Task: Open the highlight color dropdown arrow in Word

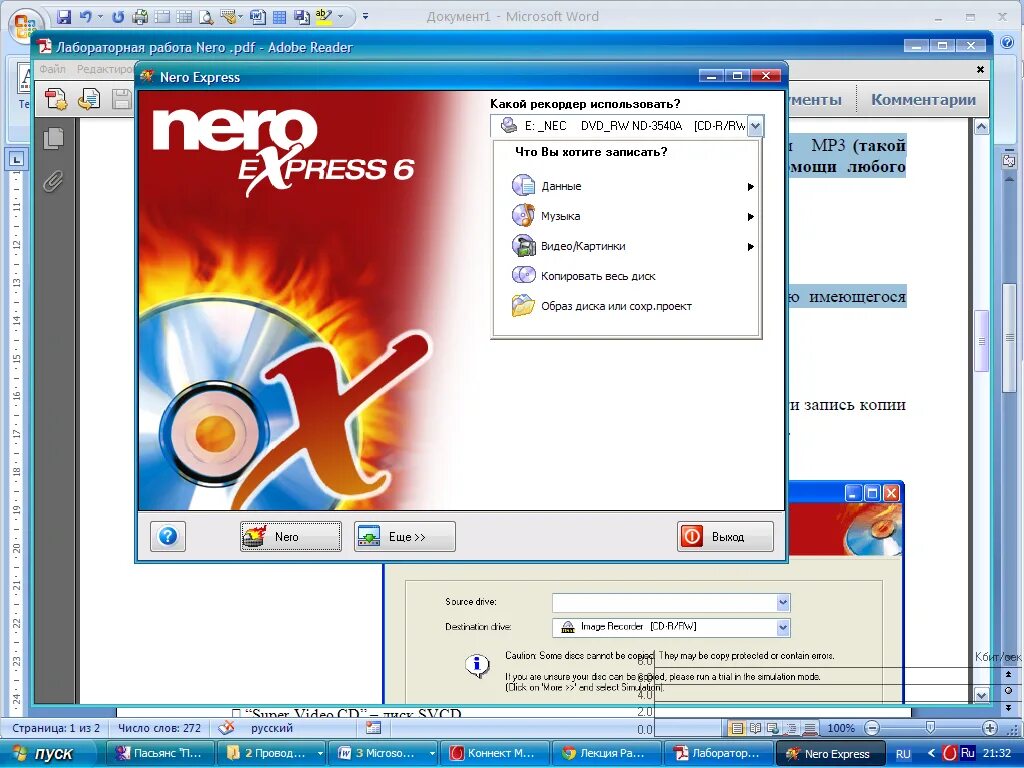Action: coord(340,16)
